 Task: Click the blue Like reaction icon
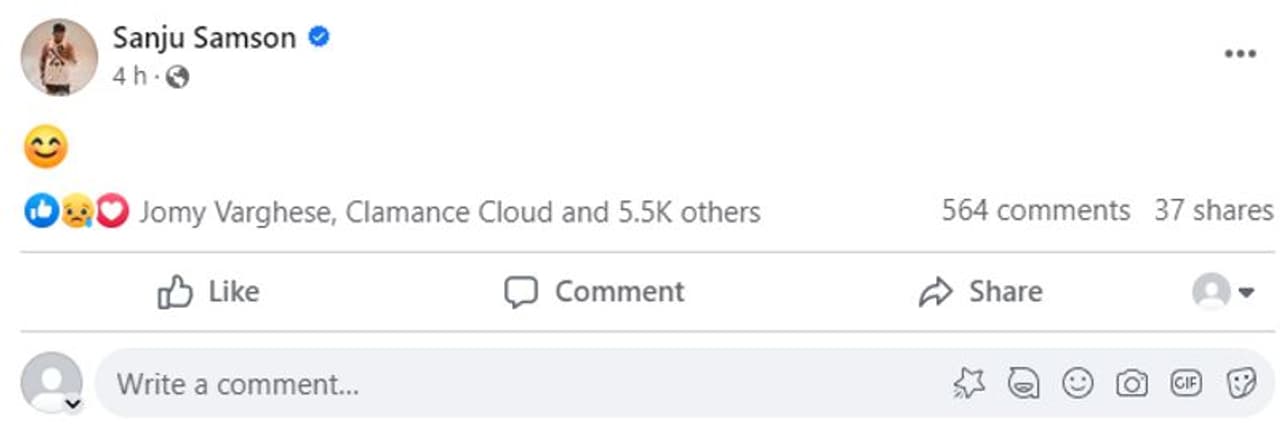point(41,211)
